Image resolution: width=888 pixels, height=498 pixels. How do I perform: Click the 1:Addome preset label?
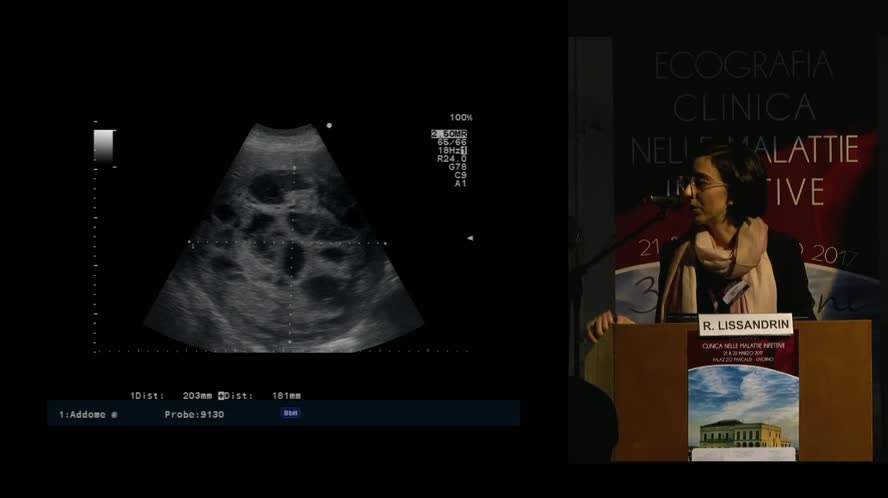[x=87, y=414]
